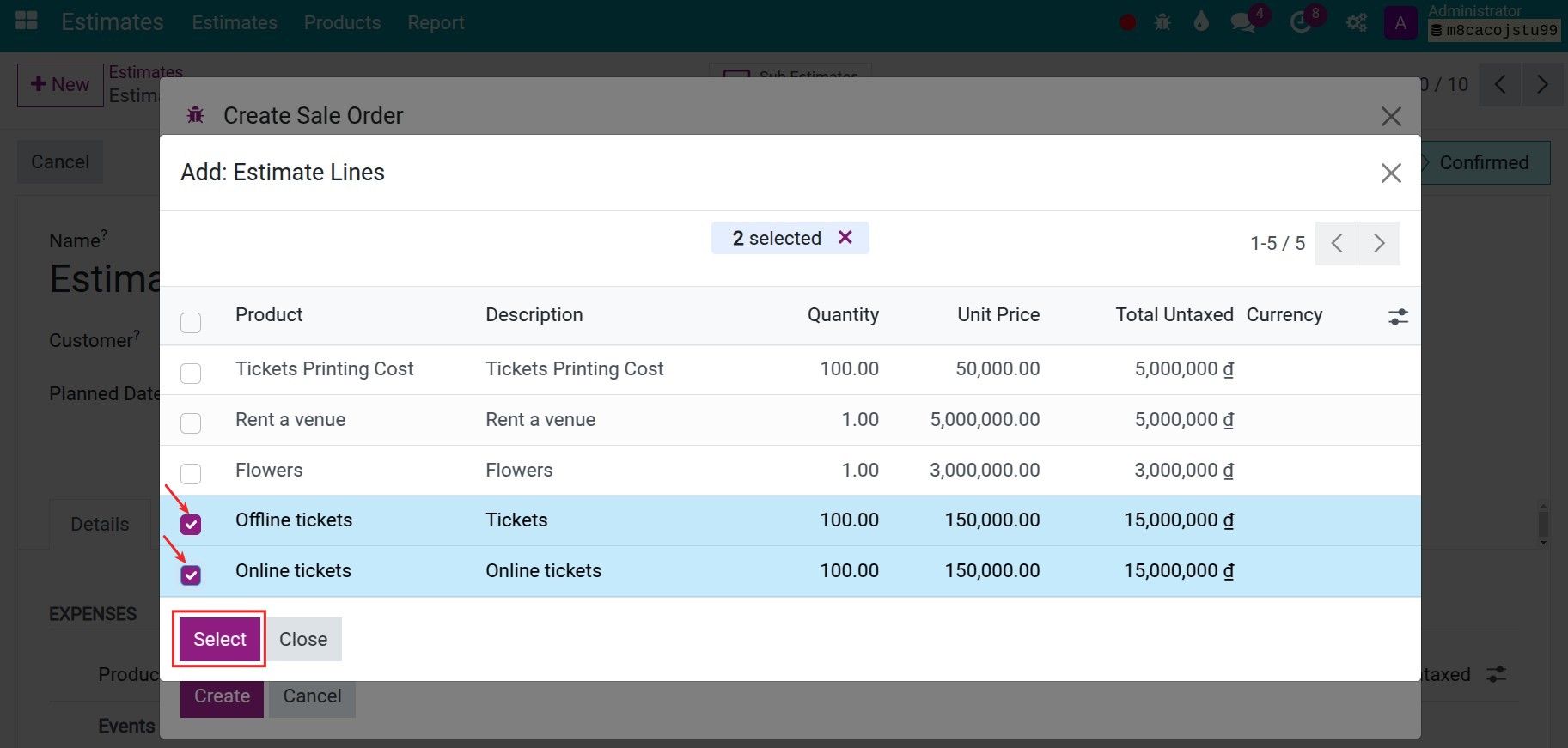Click the New button
Screen dimensions: 1568x748
click(x=60, y=84)
